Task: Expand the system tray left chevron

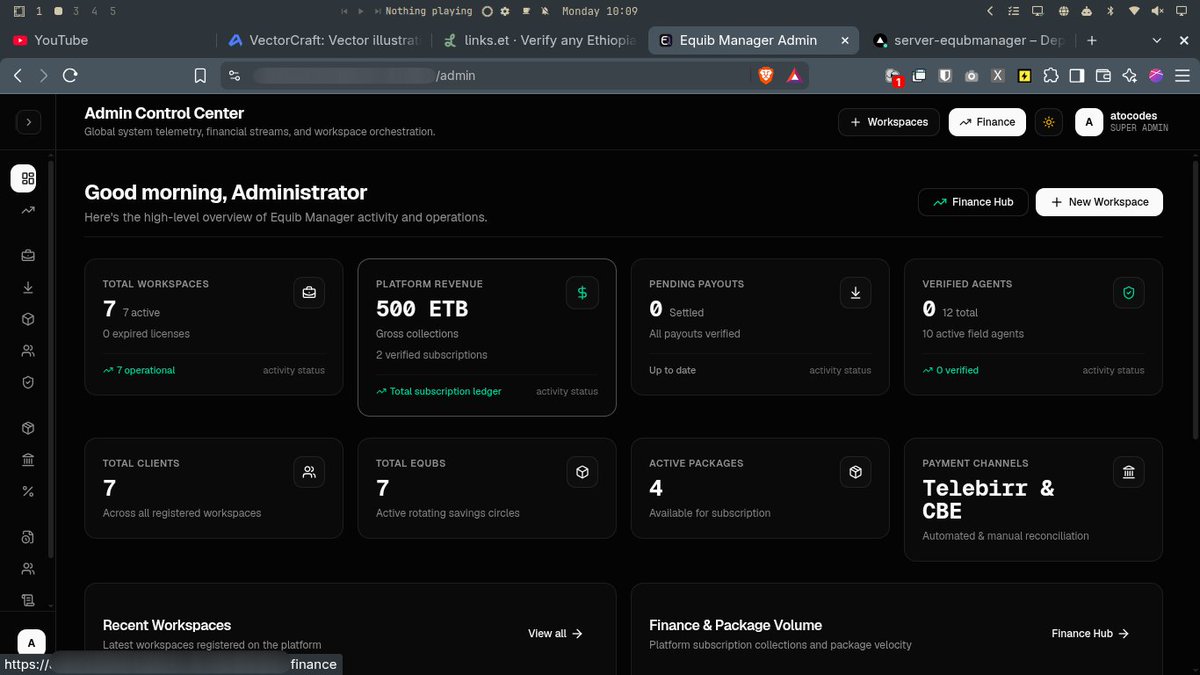Action: point(990,11)
